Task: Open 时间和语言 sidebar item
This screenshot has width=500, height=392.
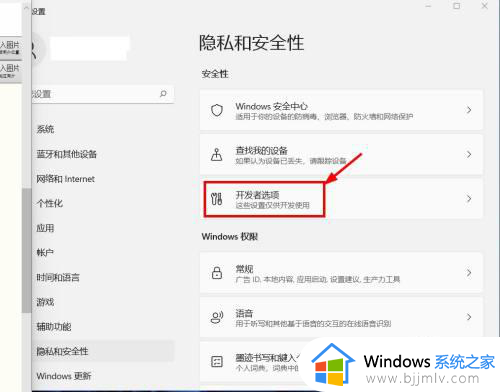Action: [58, 277]
